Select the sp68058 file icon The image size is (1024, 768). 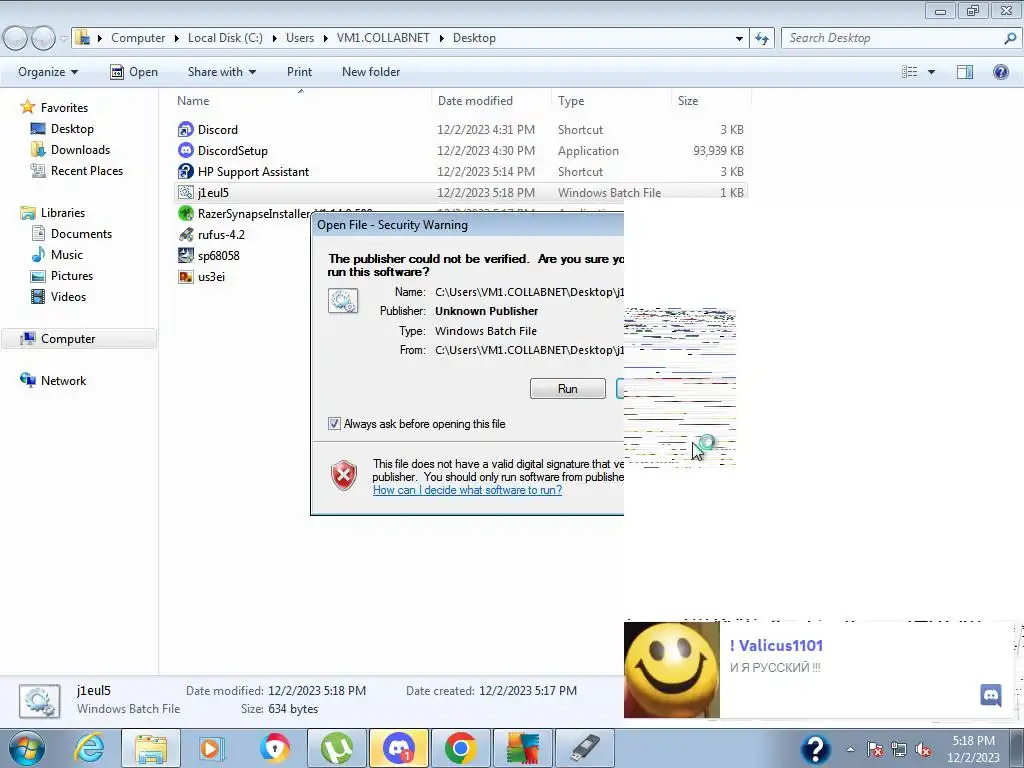point(185,255)
